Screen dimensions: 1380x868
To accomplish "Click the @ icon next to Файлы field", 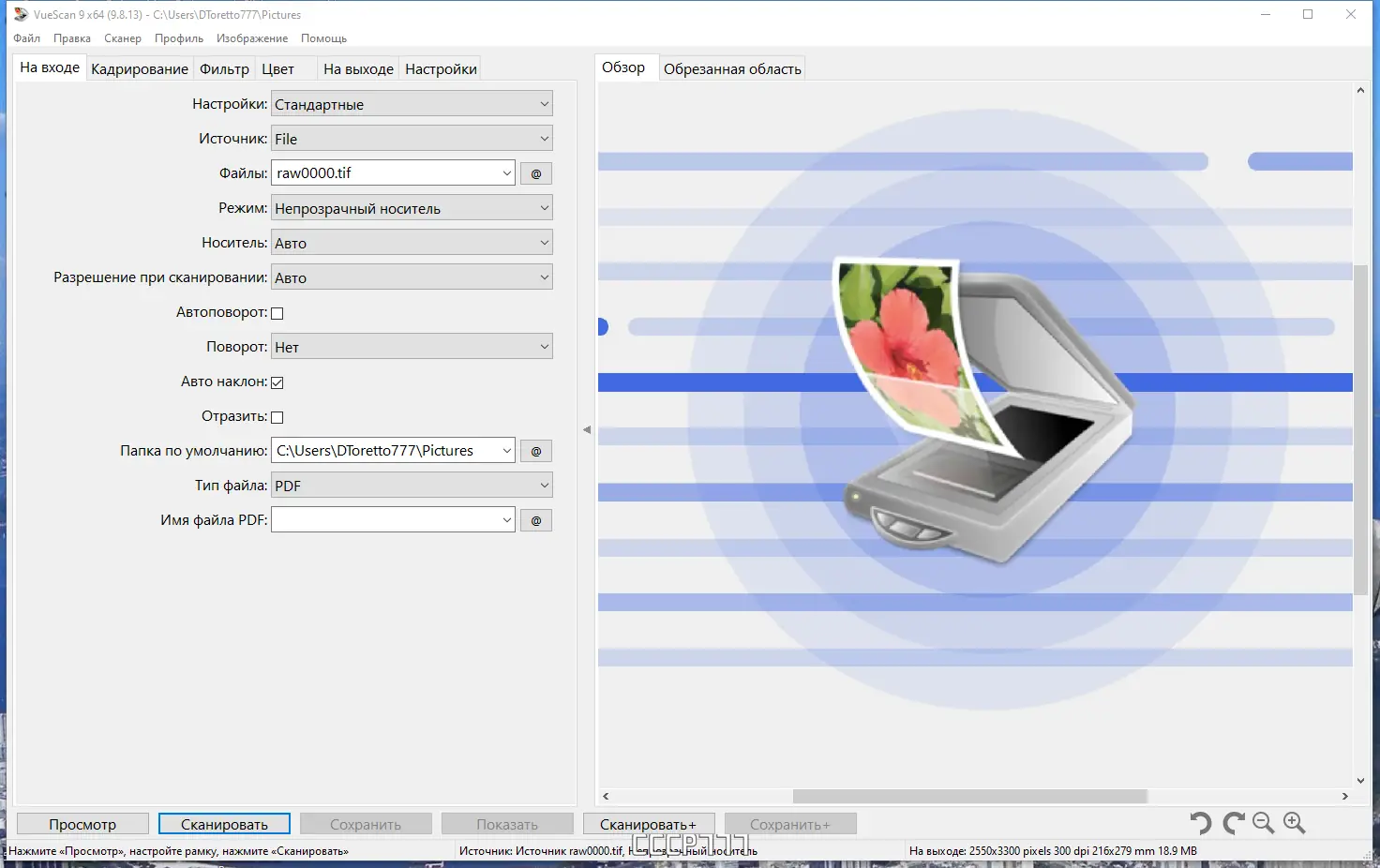I will [x=535, y=172].
